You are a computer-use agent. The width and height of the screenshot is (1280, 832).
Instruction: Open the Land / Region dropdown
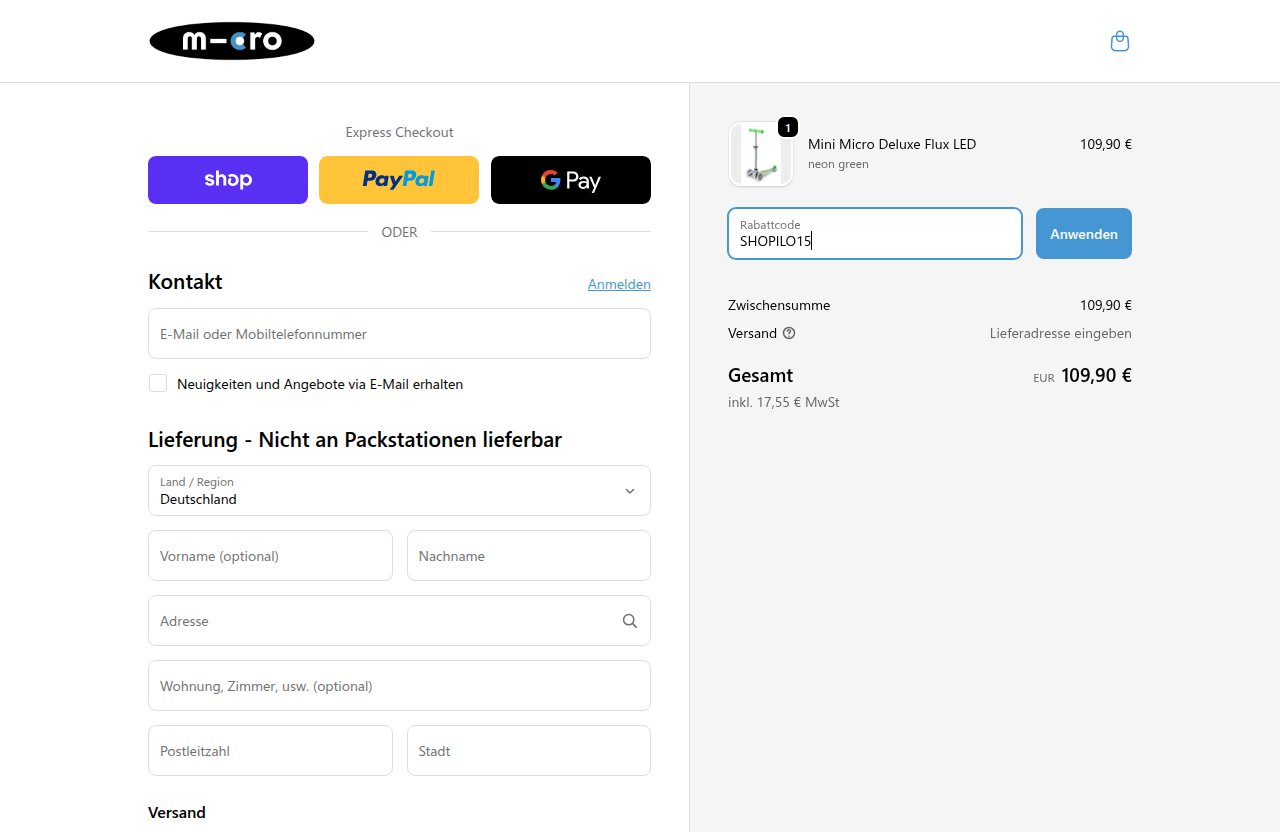pyautogui.click(x=399, y=491)
